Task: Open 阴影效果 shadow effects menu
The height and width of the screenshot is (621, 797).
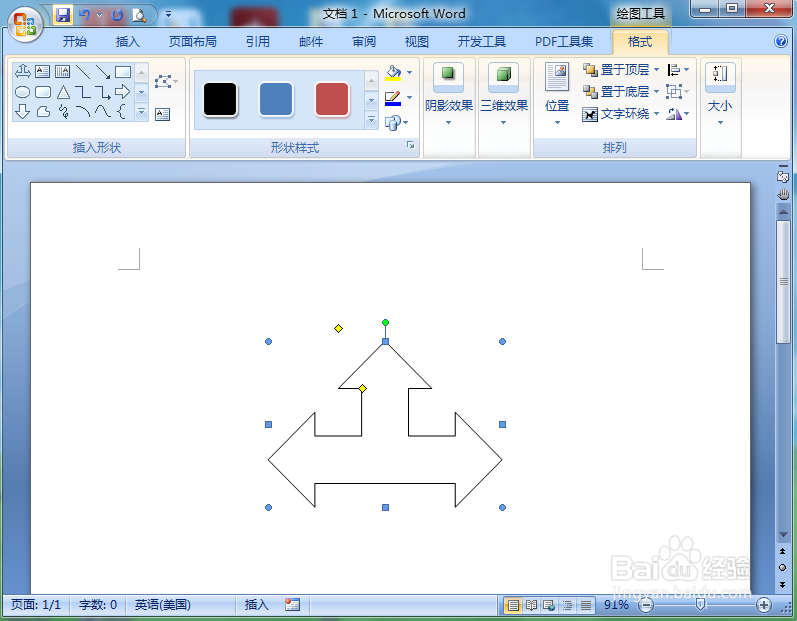Action: point(449,95)
